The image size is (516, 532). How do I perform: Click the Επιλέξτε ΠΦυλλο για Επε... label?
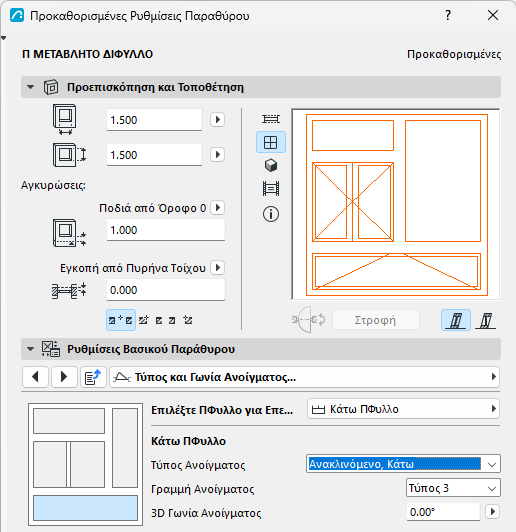[222, 410]
